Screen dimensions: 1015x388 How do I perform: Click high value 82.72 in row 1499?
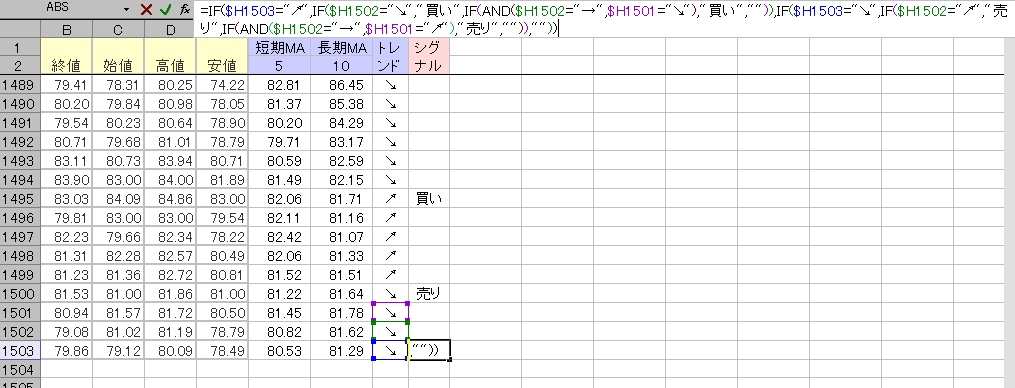[x=170, y=275]
